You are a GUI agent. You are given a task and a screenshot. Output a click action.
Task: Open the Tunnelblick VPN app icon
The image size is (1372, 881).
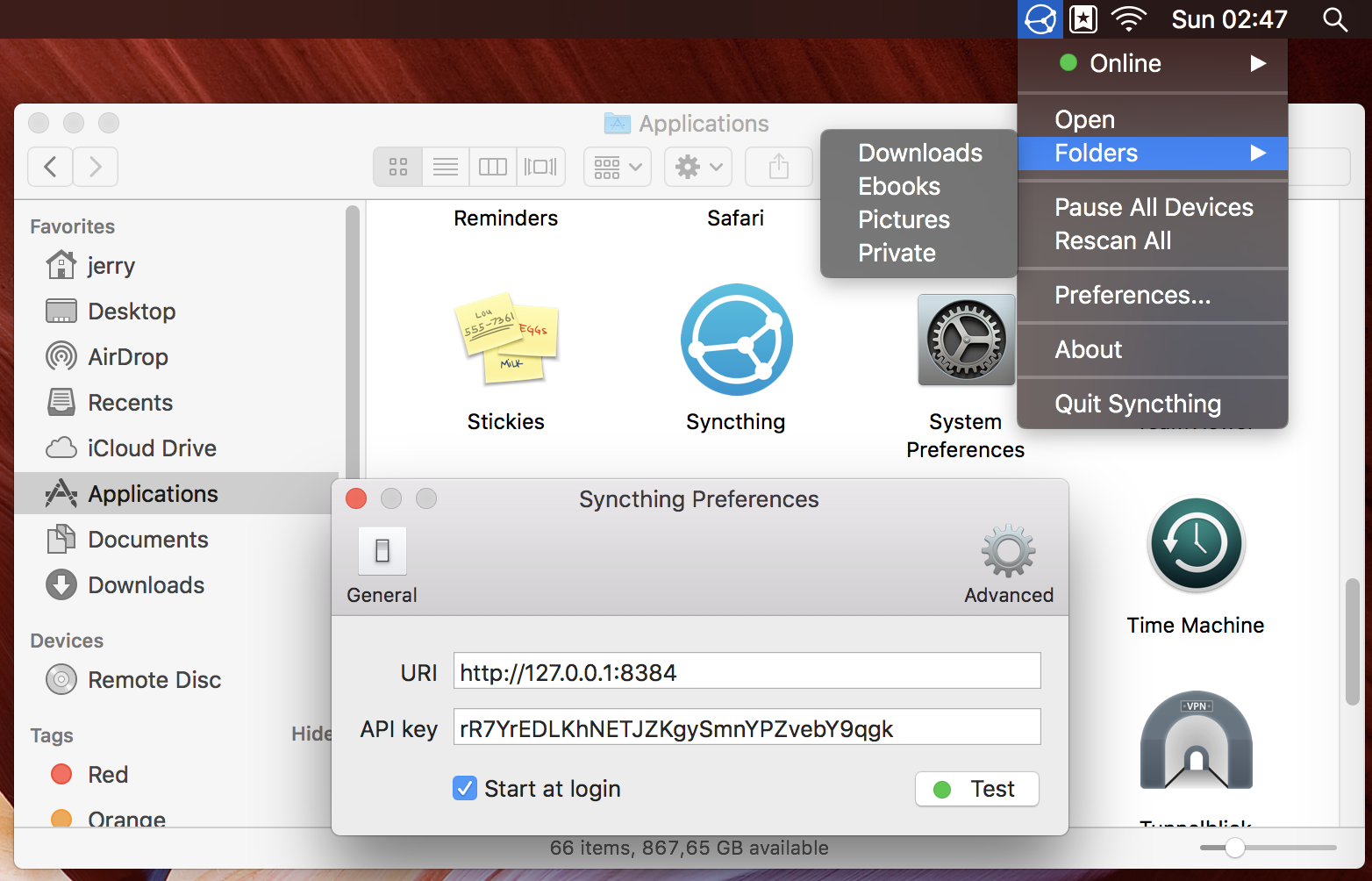[1196, 741]
